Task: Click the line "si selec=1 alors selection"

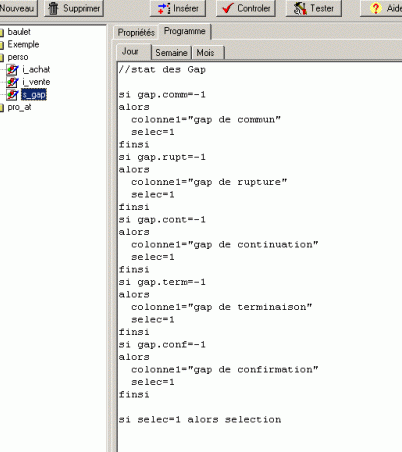Action: point(200,419)
